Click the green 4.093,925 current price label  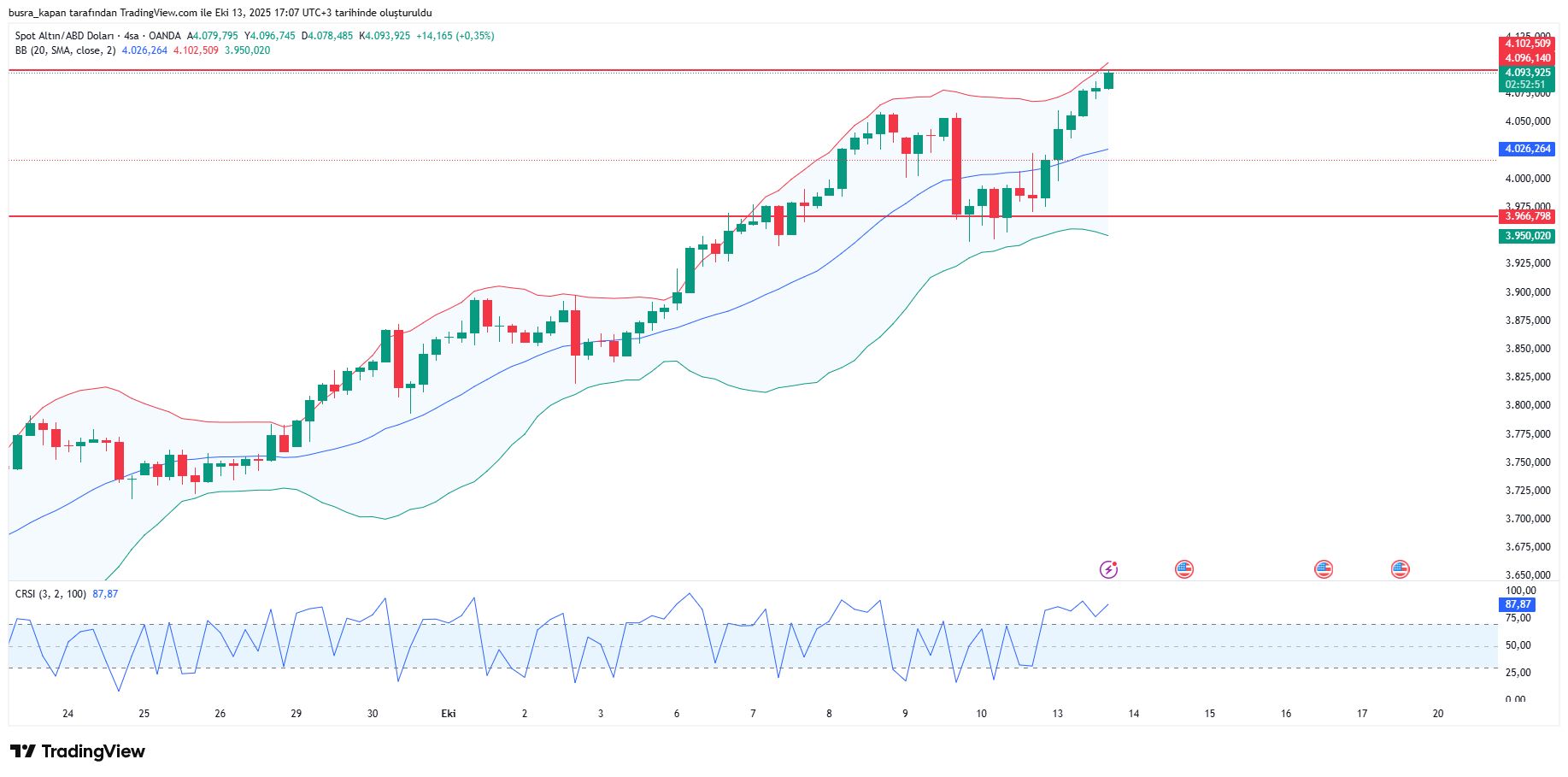click(x=1527, y=73)
